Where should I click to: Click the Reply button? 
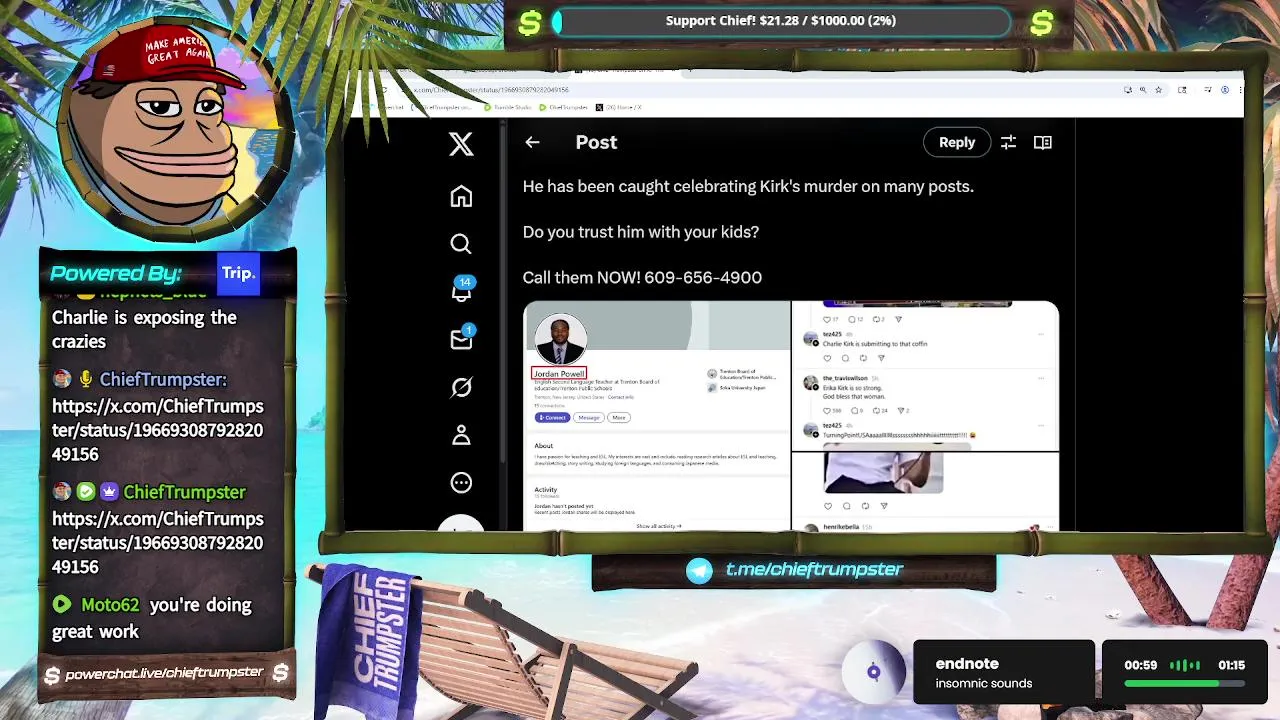coord(957,142)
